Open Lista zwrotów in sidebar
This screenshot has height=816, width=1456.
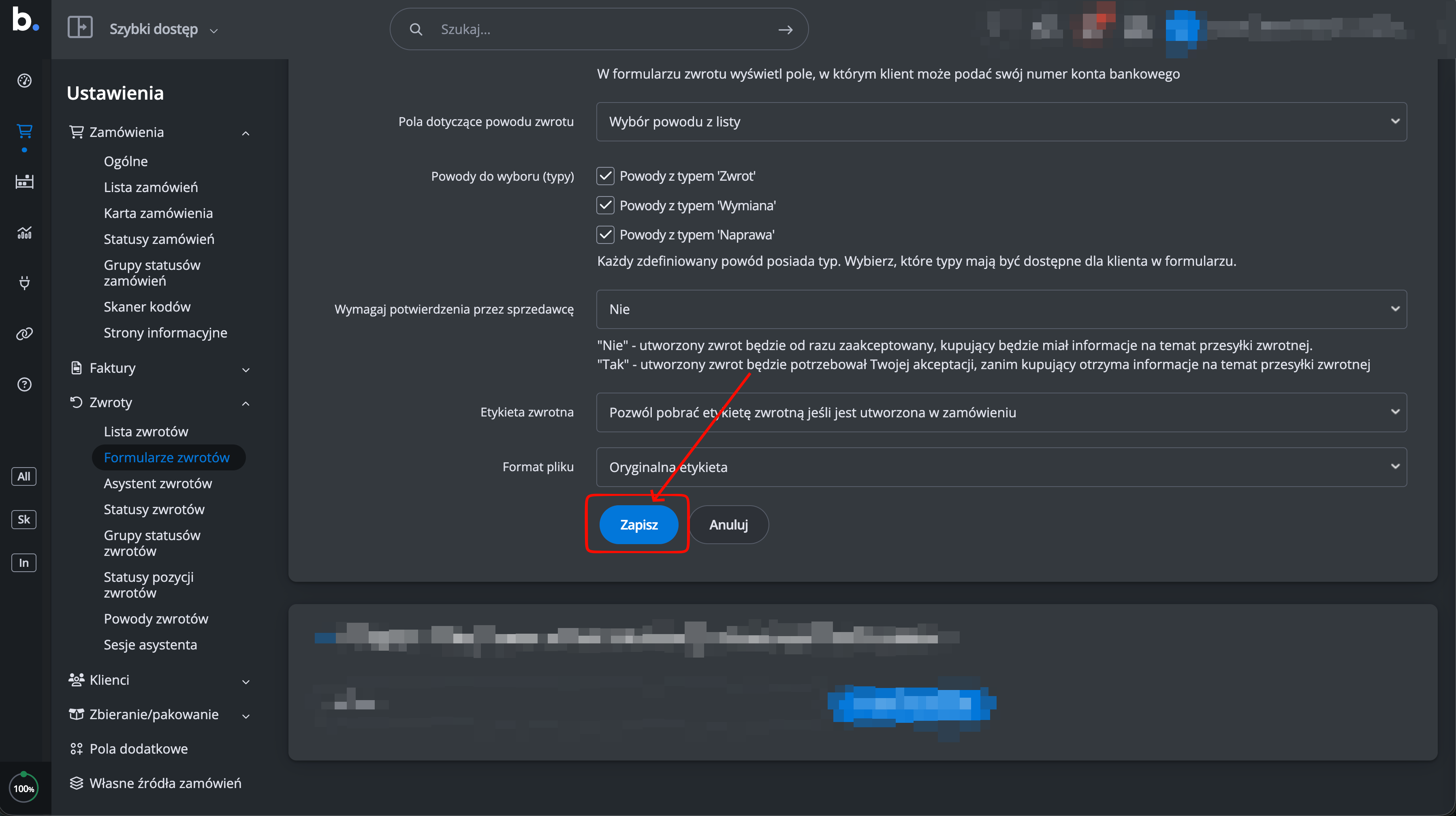point(146,432)
